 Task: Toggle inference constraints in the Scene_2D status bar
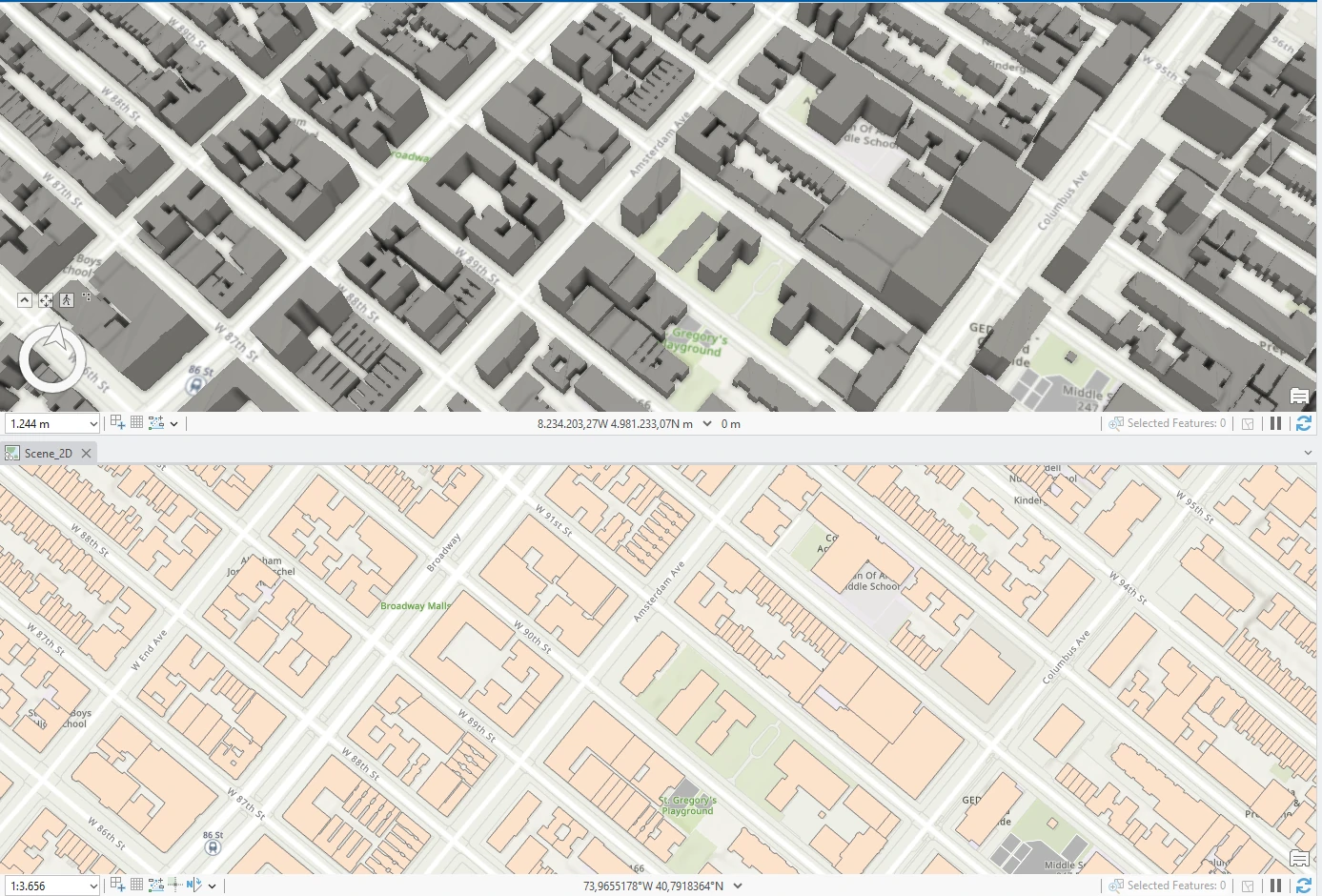pyautogui.click(x=175, y=885)
